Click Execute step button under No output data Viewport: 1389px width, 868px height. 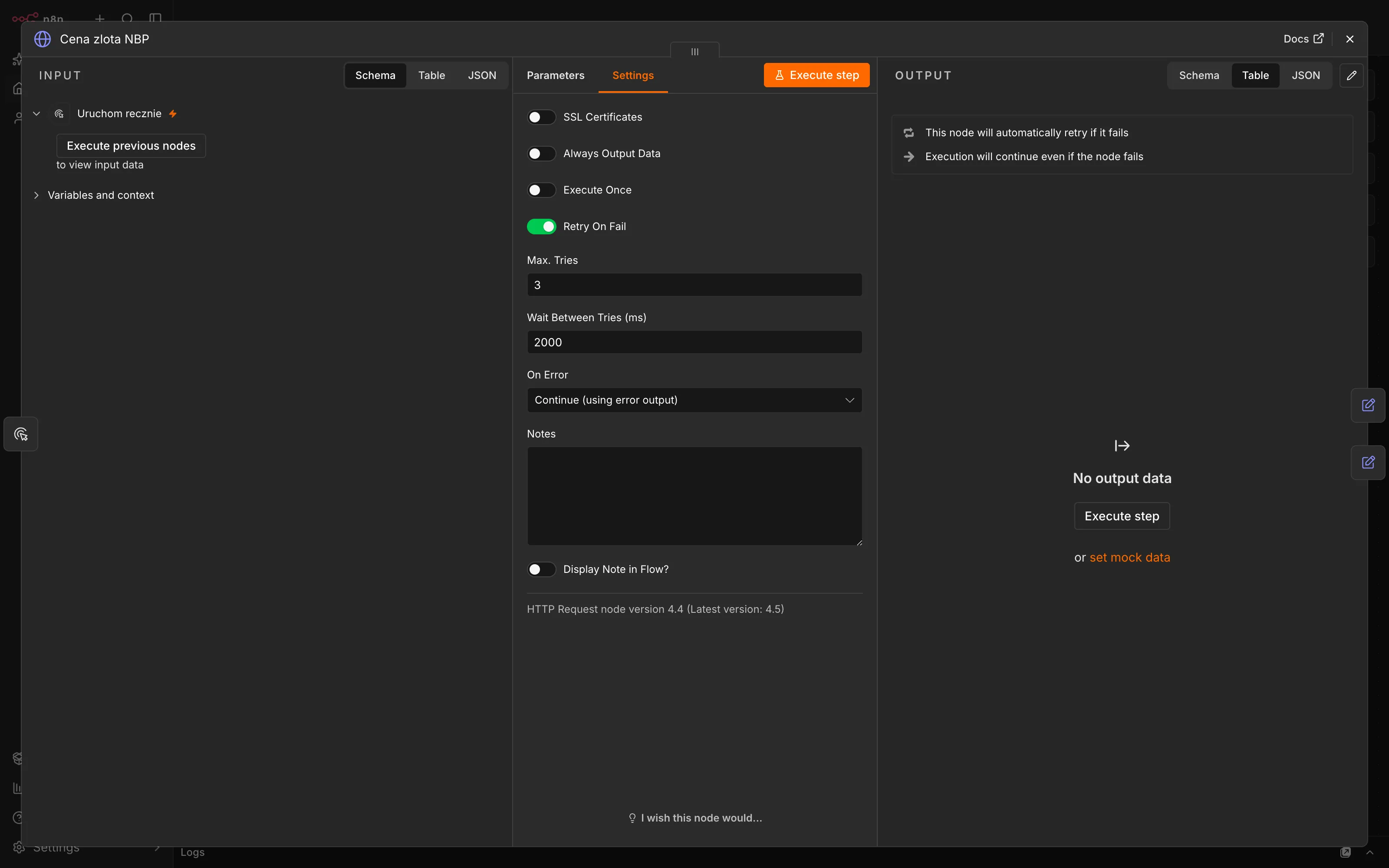pyautogui.click(x=1122, y=516)
